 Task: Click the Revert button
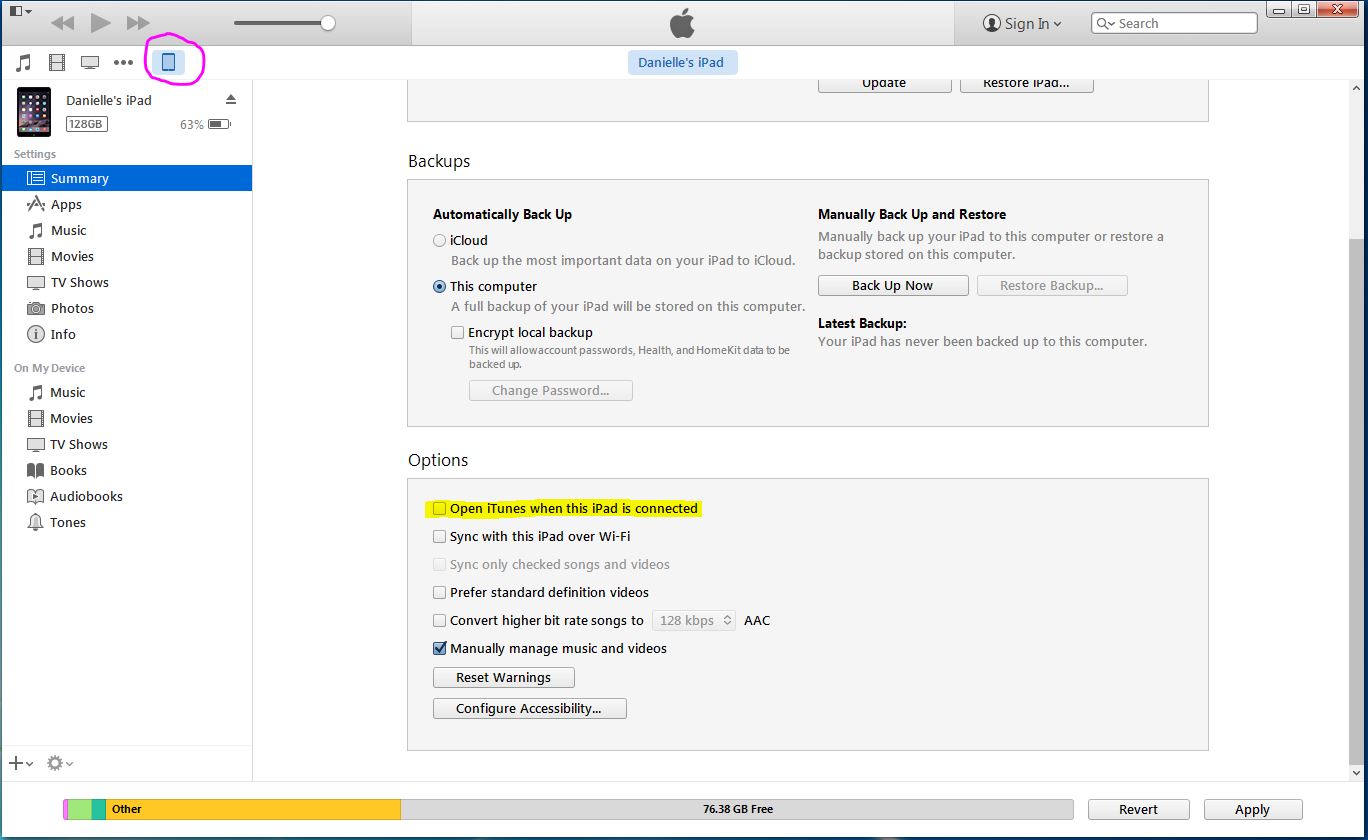pyautogui.click(x=1138, y=809)
